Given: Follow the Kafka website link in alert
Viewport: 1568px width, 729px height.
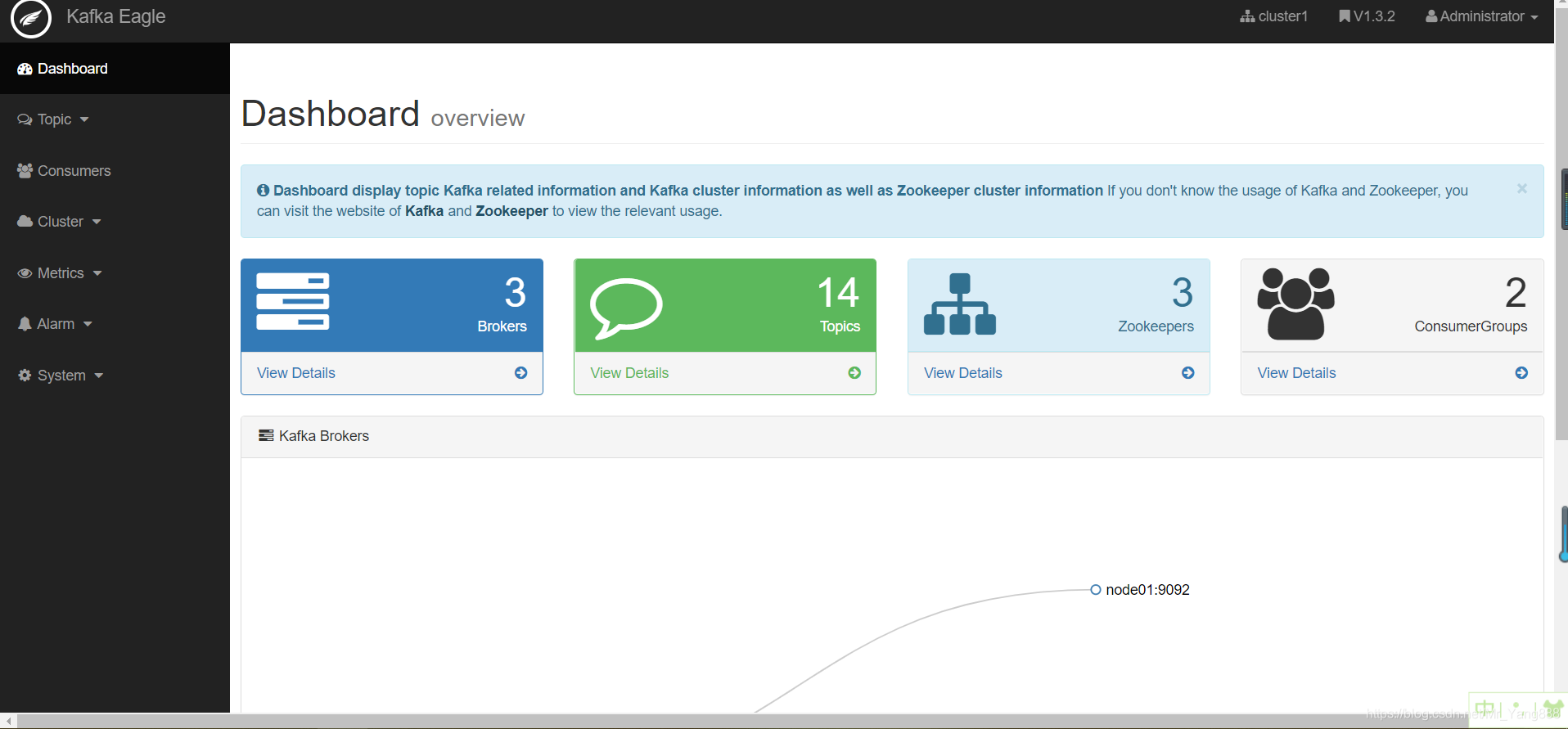Looking at the screenshot, I should pyautogui.click(x=424, y=211).
